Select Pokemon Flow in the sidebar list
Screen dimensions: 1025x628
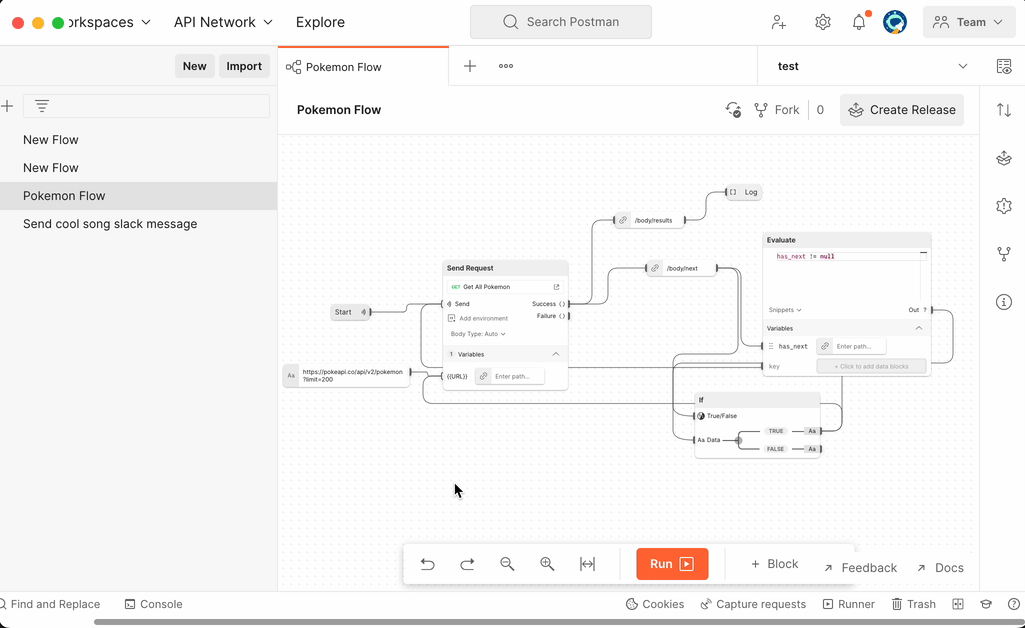(138, 196)
